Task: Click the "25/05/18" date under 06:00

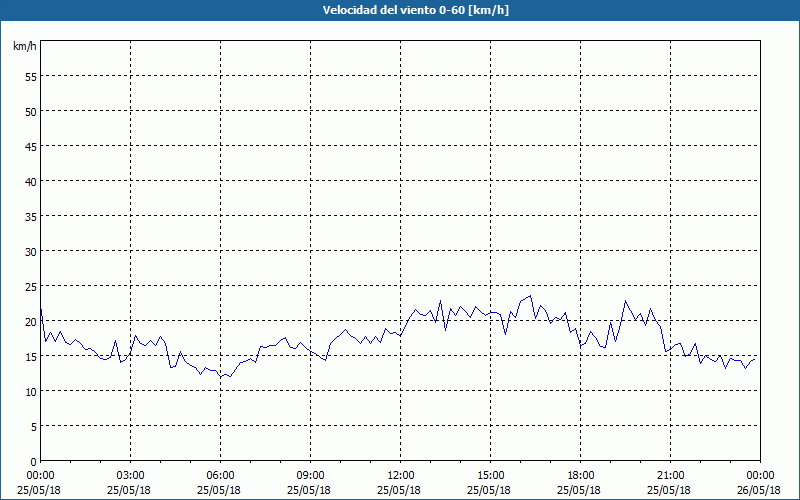Action: click(x=219, y=490)
